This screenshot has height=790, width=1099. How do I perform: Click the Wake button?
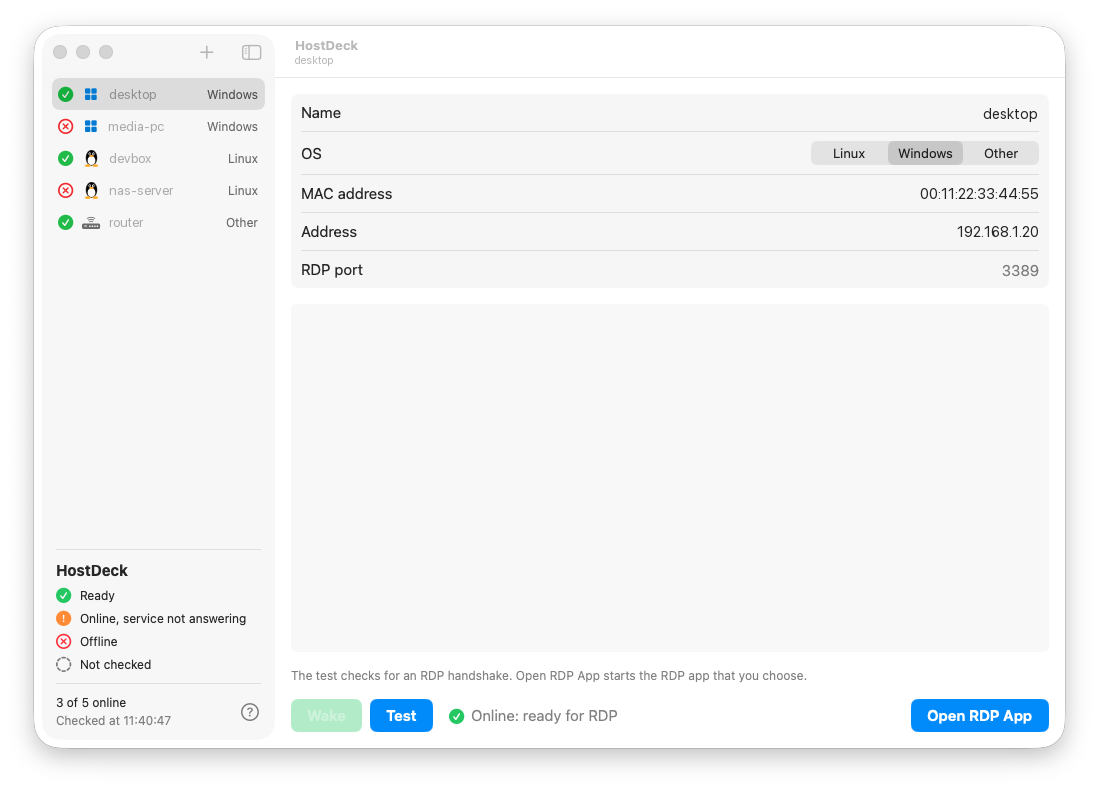(x=326, y=716)
